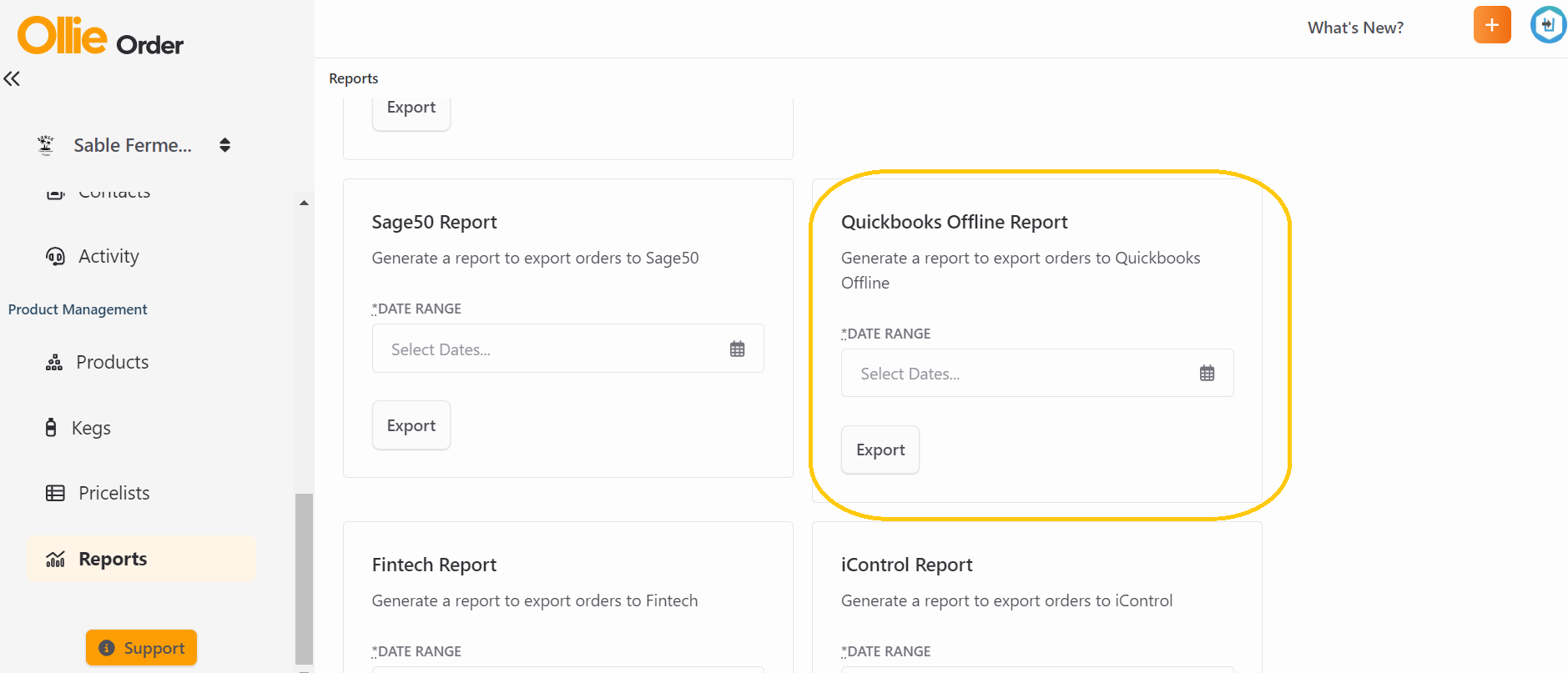This screenshot has height=673, width=1568.
Task: Click the Fintech Report DATE RANGE label
Action: (x=416, y=651)
